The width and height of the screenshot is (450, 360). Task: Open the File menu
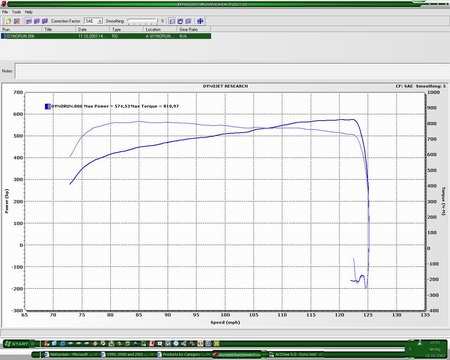pyautogui.click(x=5, y=12)
